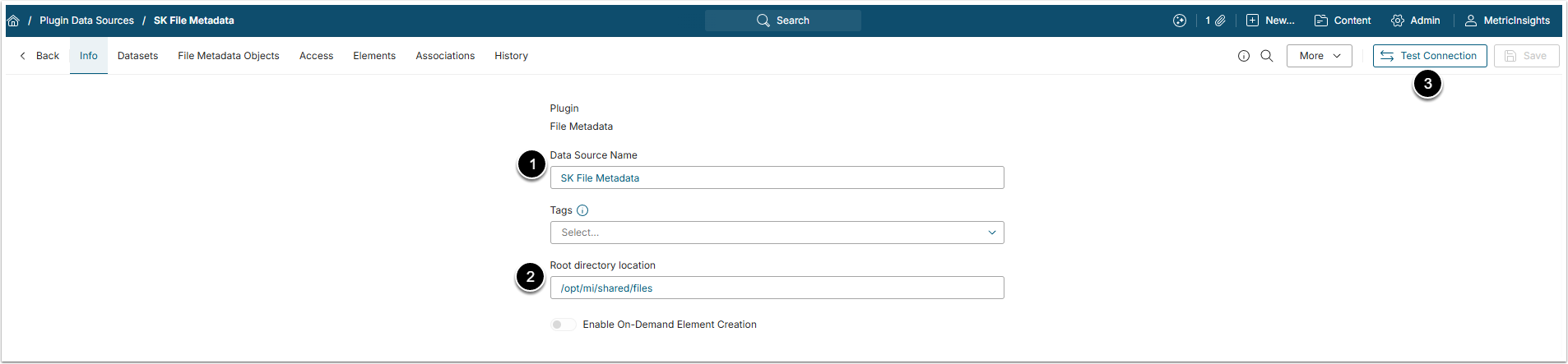Click the Back button
The image size is (1568, 364).
(x=39, y=56)
